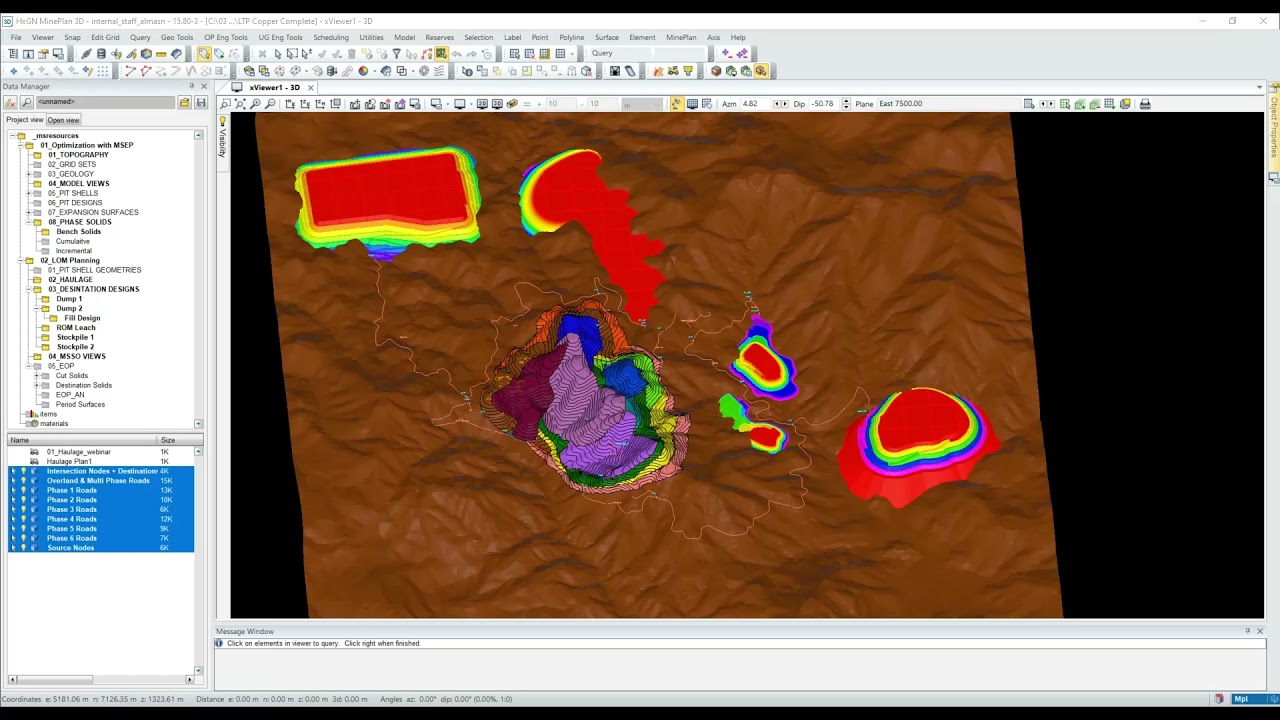The image size is (1280, 720).
Task: Click the highlighted viewer mode icon left of Azm
Action: 676,104
